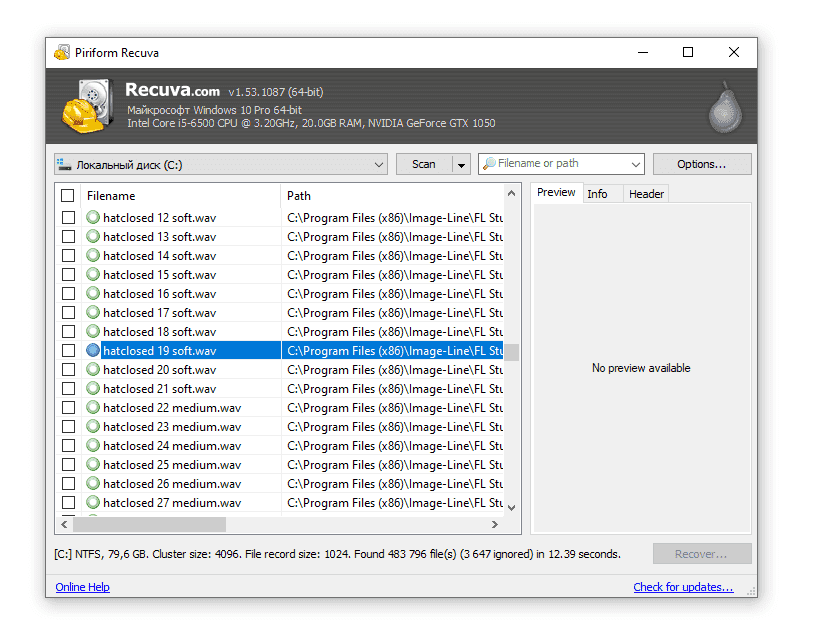Select the hatclosed 20 soft.wav filename
818x636 pixels.
click(x=160, y=370)
